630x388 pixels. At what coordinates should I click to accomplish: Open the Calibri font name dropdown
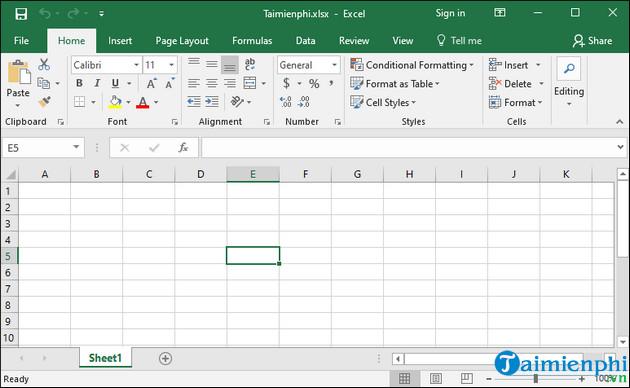pyautogui.click(x=136, y=65)
